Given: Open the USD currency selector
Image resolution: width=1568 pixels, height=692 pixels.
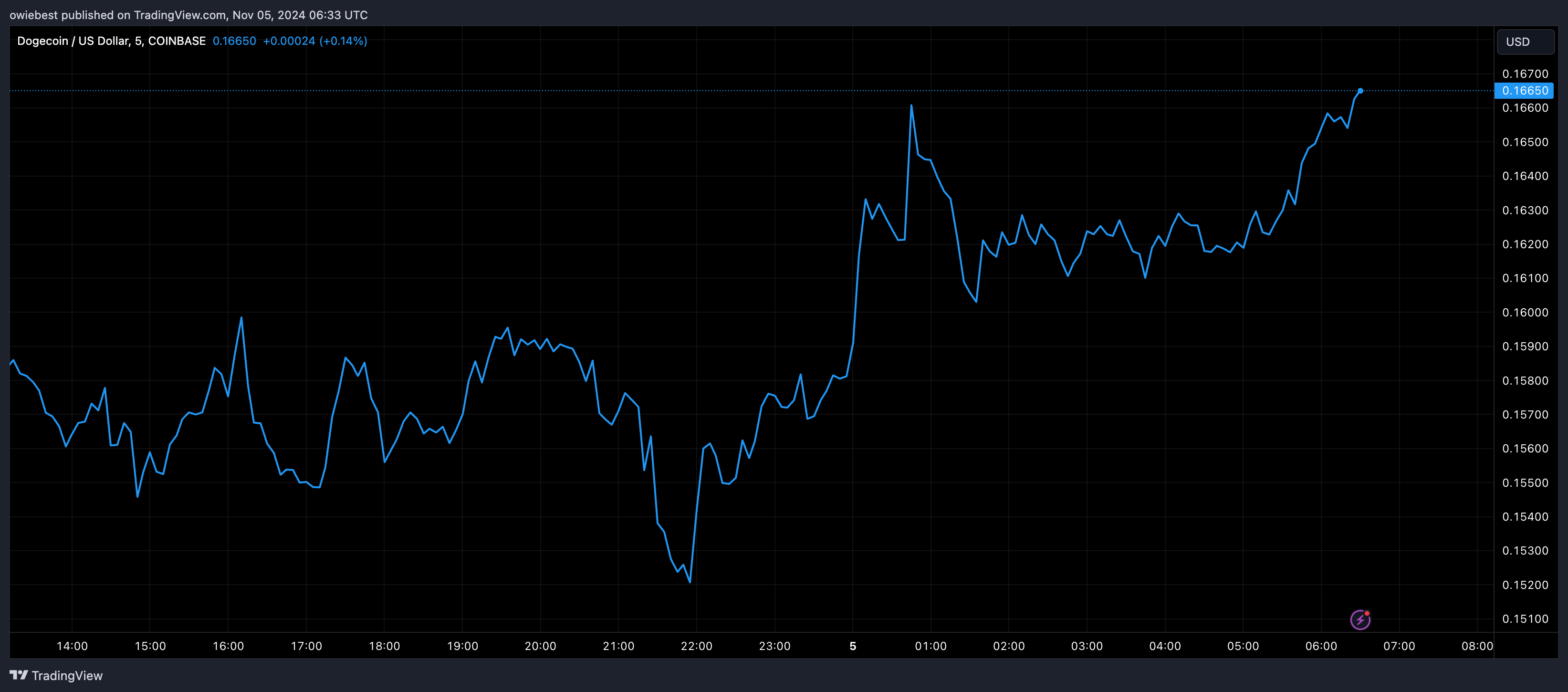Looking at the screenshot, I should click(x=1526, y=42).
